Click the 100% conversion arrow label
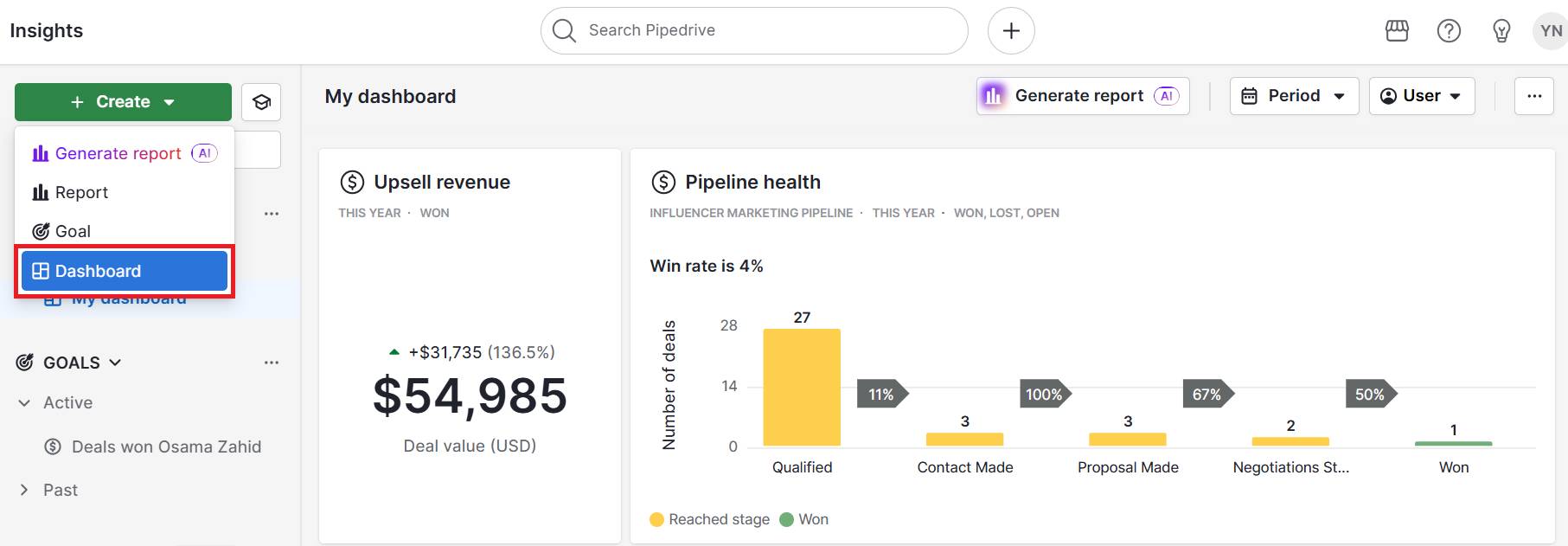The width and height of the screenshot is (1568, 546). [1044, 395]
